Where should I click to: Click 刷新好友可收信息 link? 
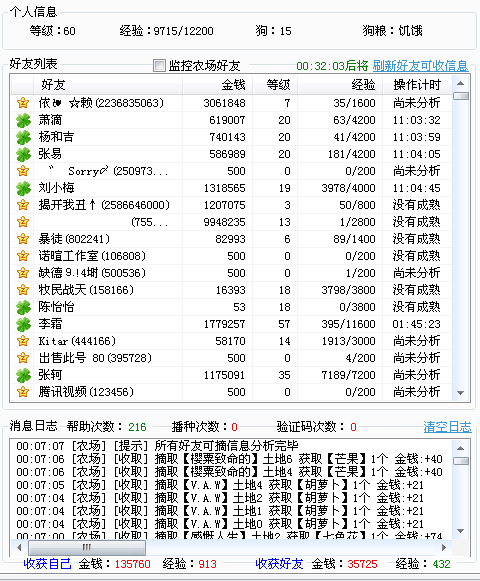pos(420,66)
